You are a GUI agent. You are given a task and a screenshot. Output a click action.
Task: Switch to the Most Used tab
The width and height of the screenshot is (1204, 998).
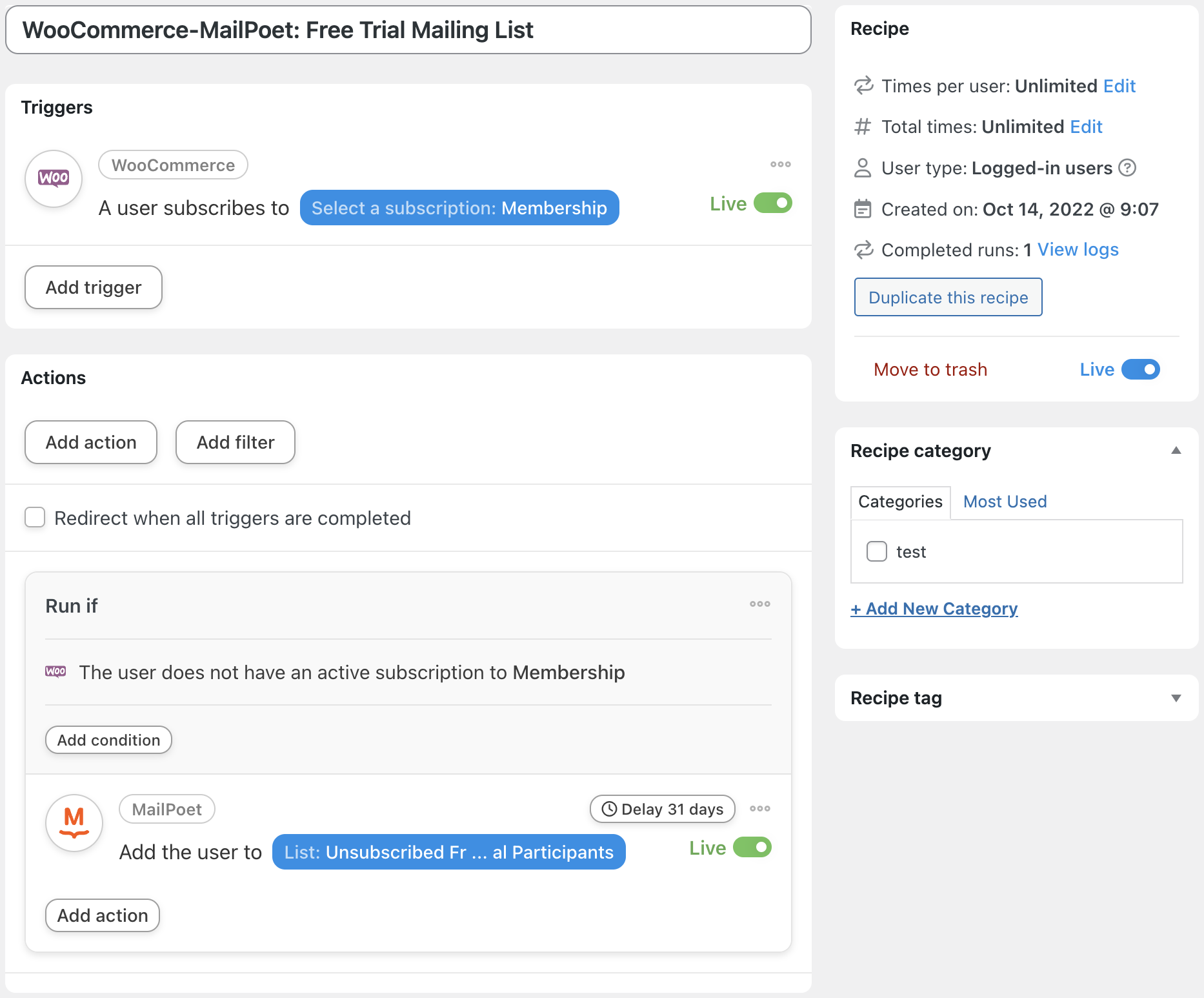click(x=1005, y=502)
